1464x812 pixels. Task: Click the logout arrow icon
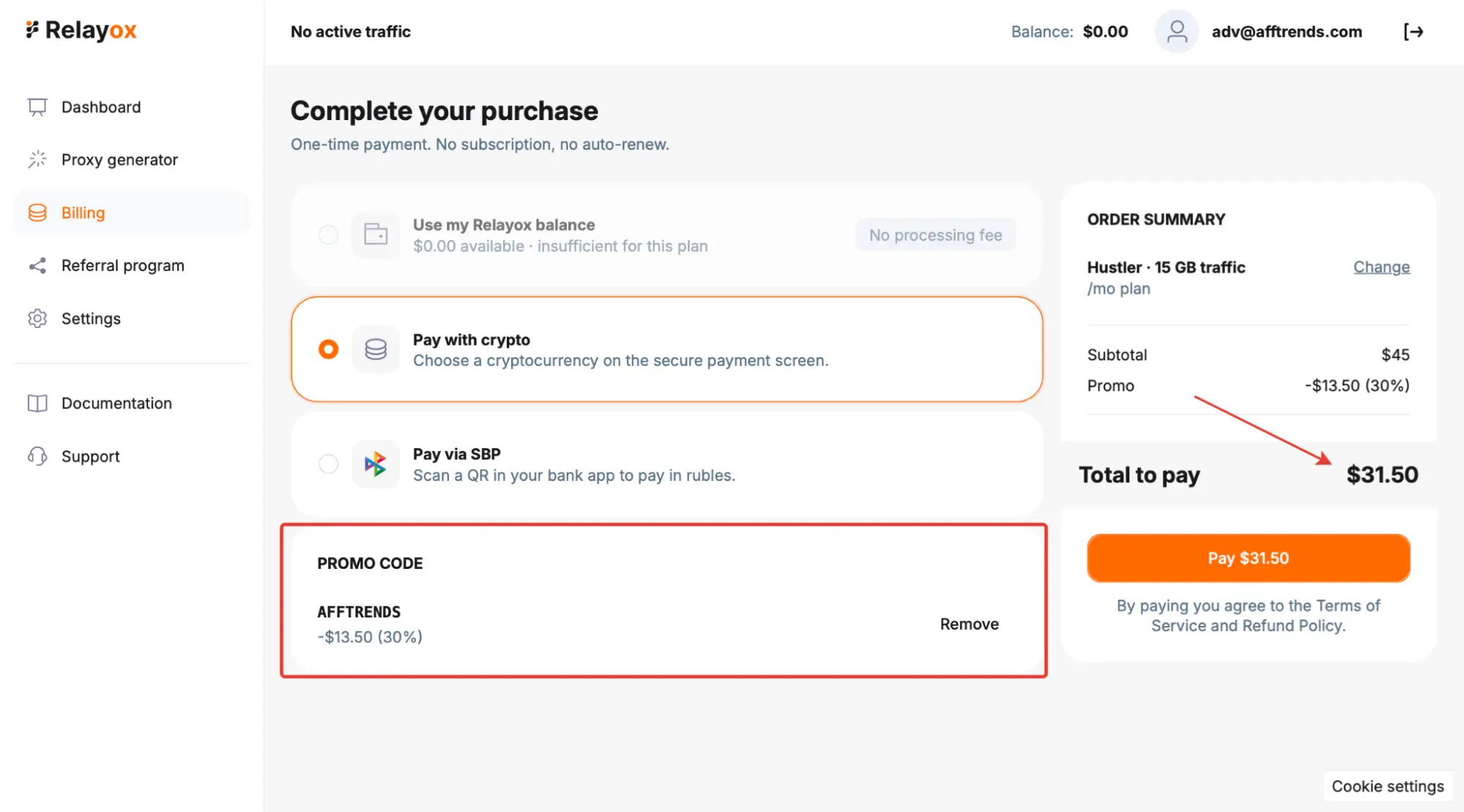click(1413, 31)
